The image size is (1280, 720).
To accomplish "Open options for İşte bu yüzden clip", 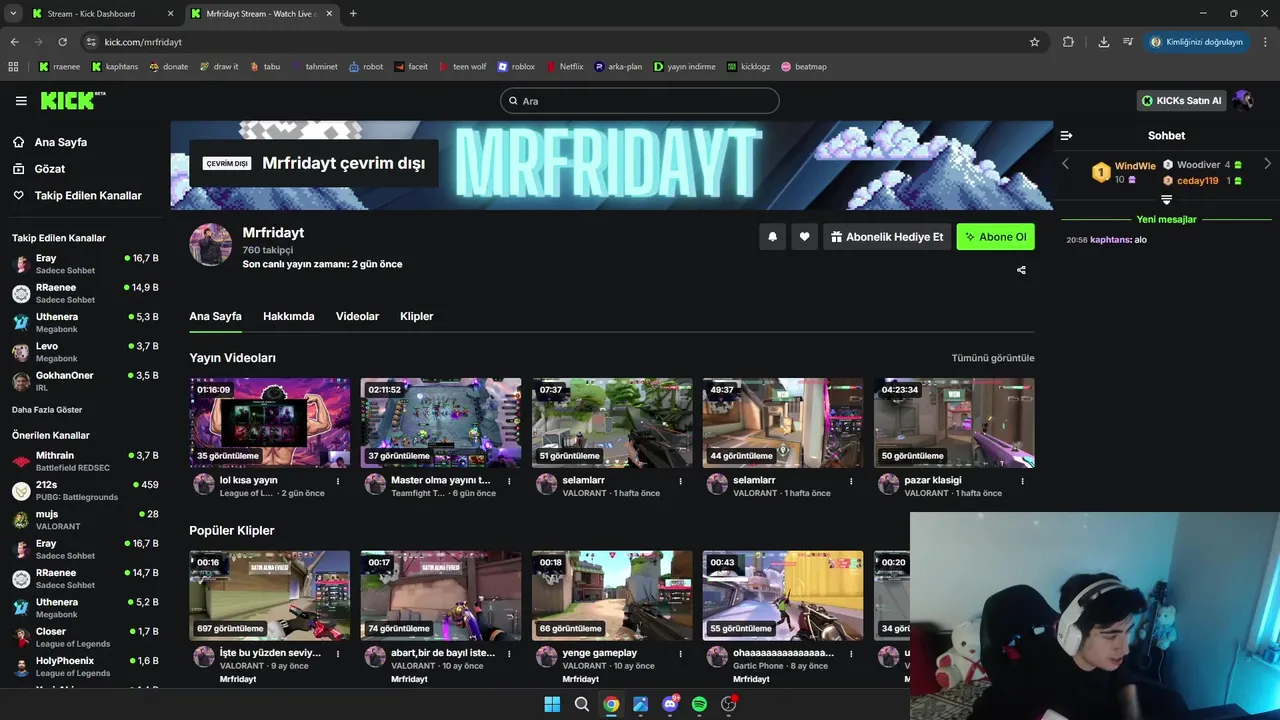I will click(338, 654).
